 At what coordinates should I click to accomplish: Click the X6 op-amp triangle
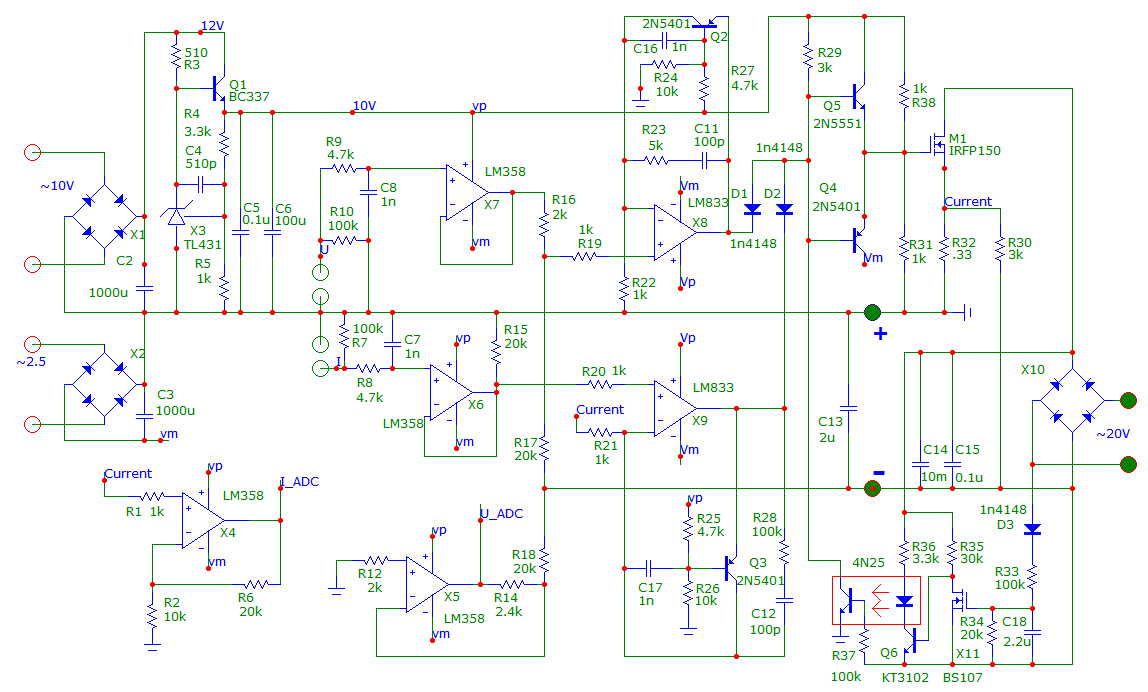pyautogui.click(x=452, y=392)
